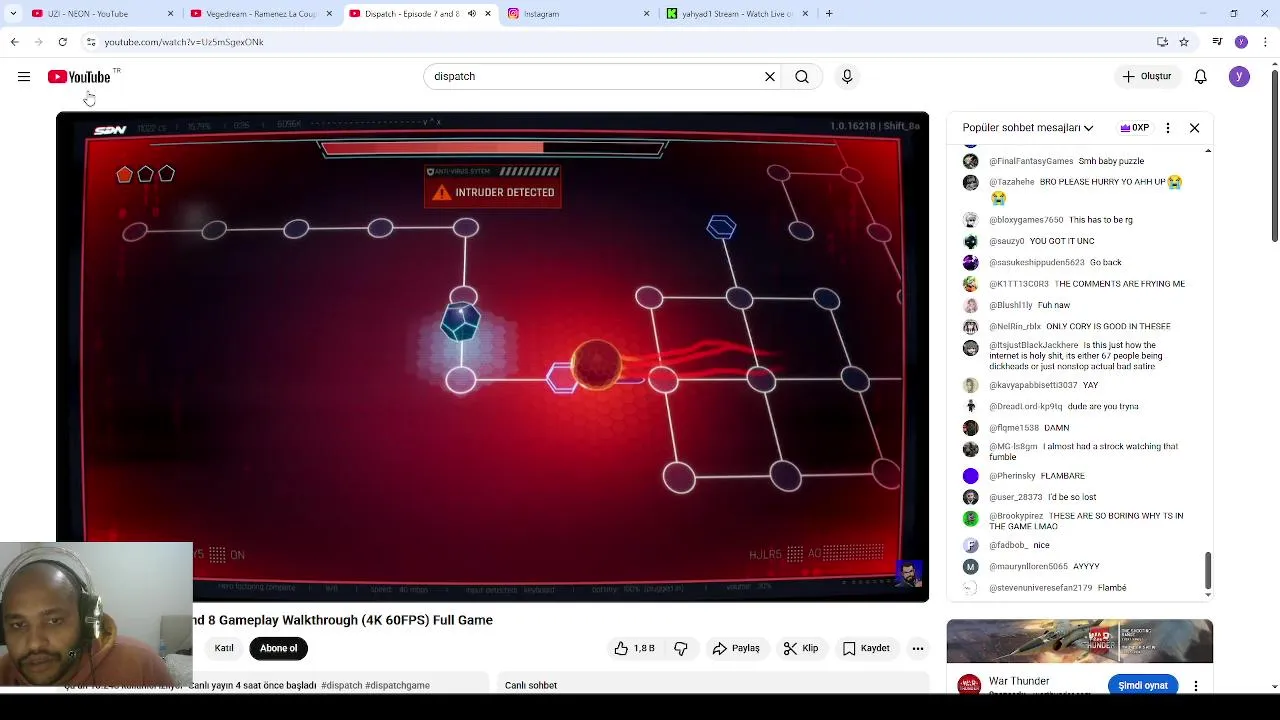Open the 0XP chat points badge

pos(1134,128)
